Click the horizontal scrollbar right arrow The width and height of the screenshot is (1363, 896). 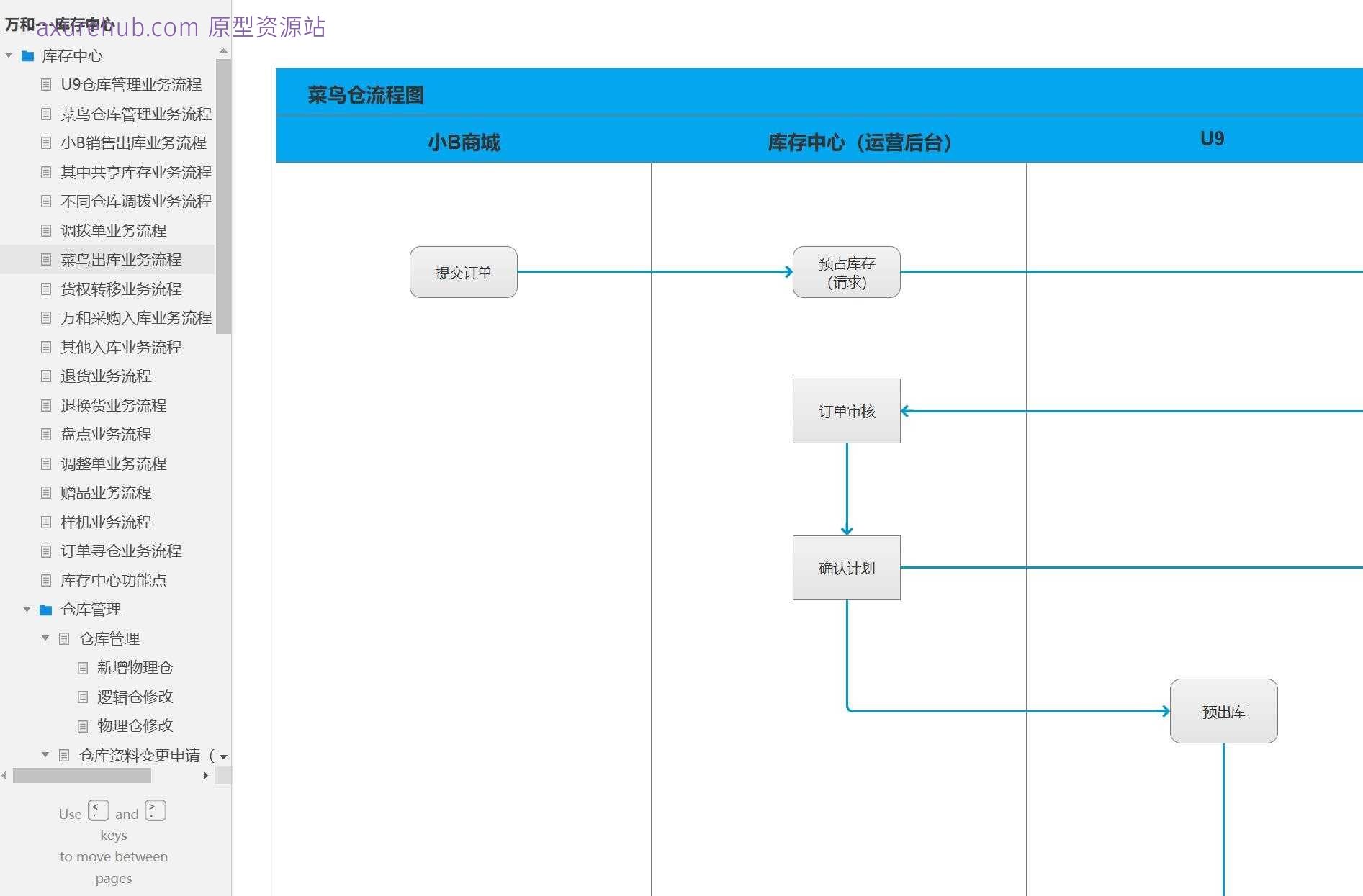pyautogui.click(x=206, y=776)
